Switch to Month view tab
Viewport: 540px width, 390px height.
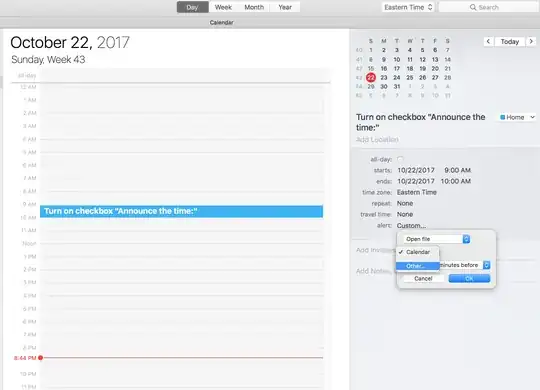pyautogui.click(x=254, y=7)
